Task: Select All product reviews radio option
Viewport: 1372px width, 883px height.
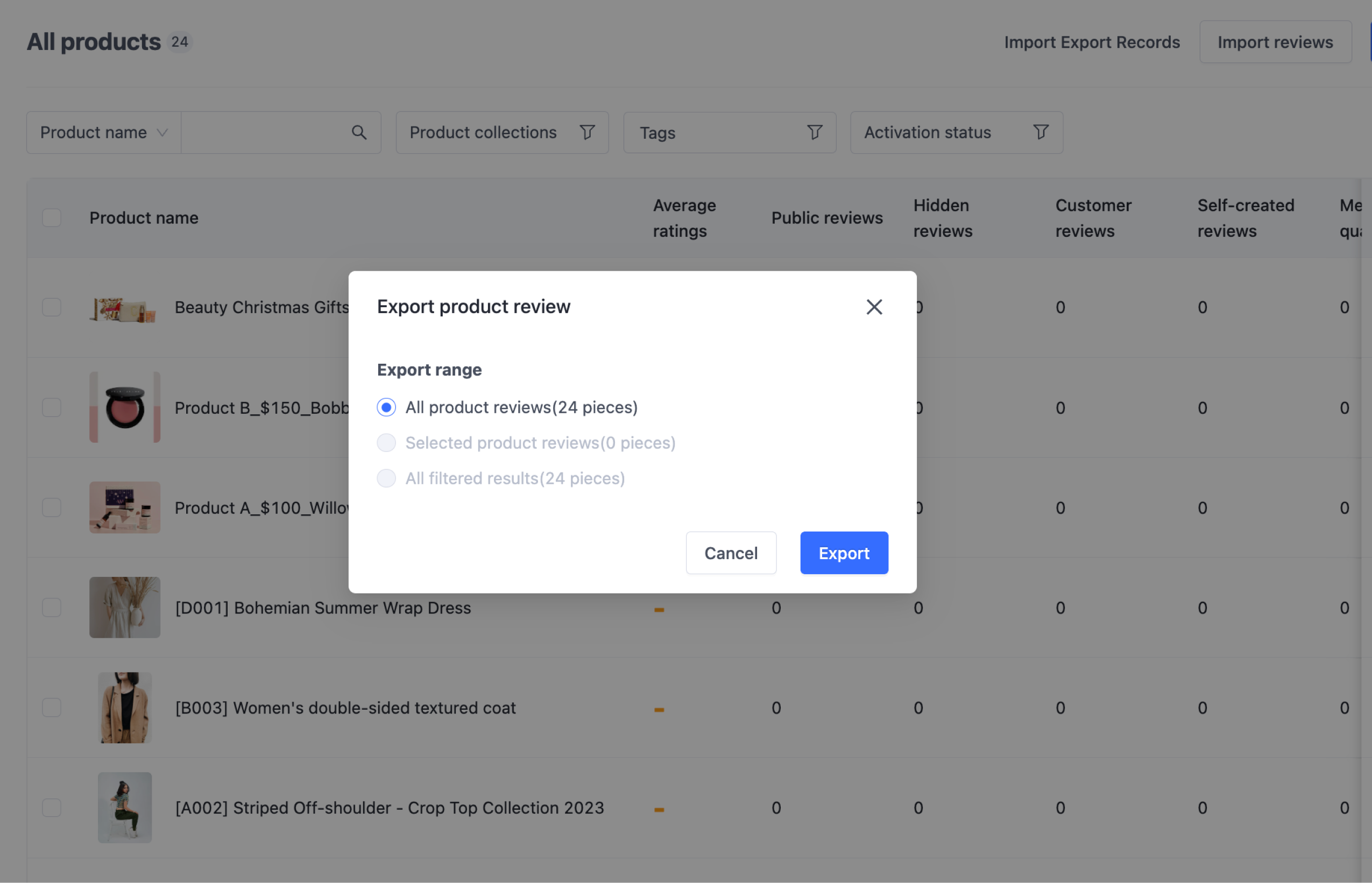Action: [x=386, y=407]
